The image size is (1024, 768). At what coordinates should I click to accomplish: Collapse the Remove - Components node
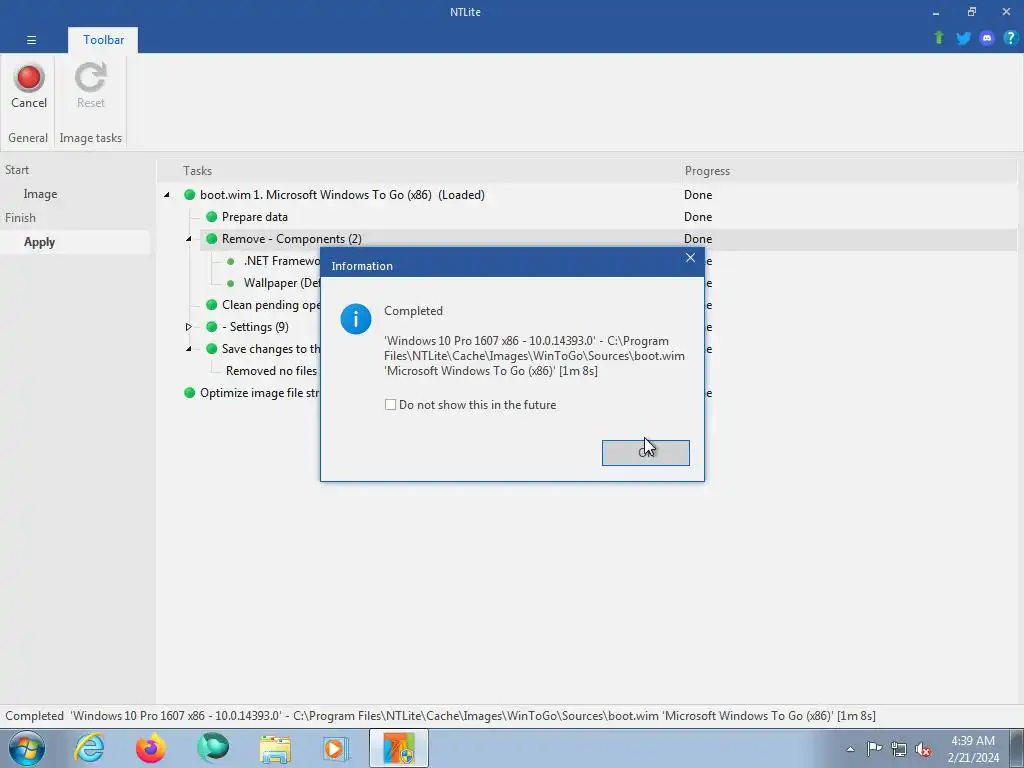tap(189, 239)
